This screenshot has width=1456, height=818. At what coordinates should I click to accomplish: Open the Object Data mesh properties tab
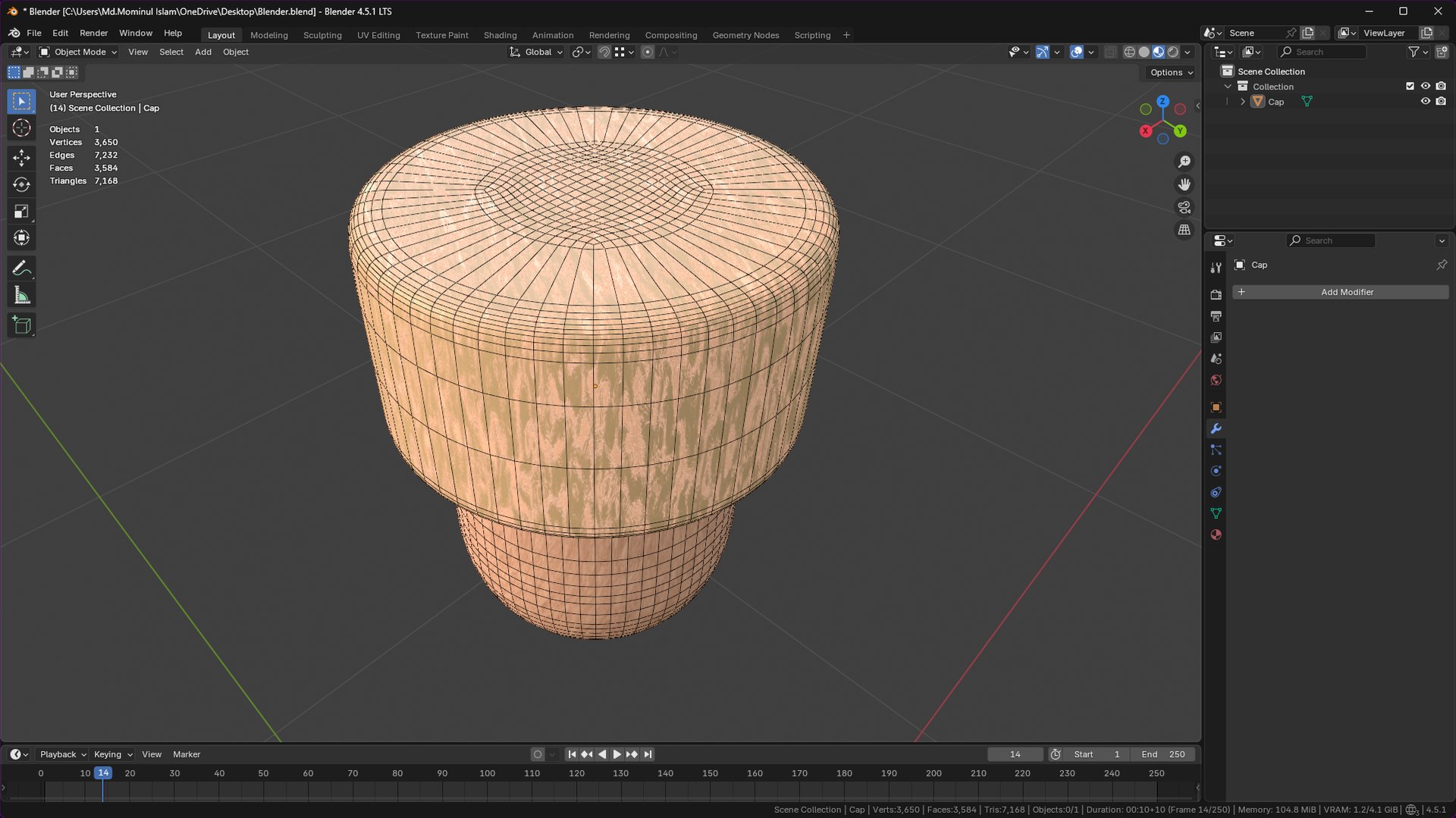pyautogui.click(x=1216, y=513)
